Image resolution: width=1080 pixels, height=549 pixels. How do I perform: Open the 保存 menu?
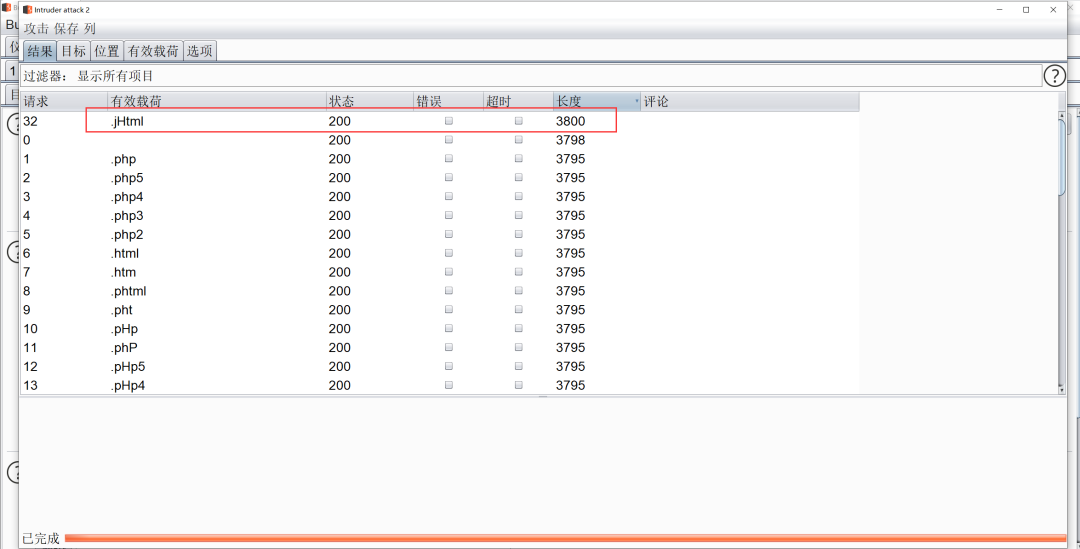point(66,29)
